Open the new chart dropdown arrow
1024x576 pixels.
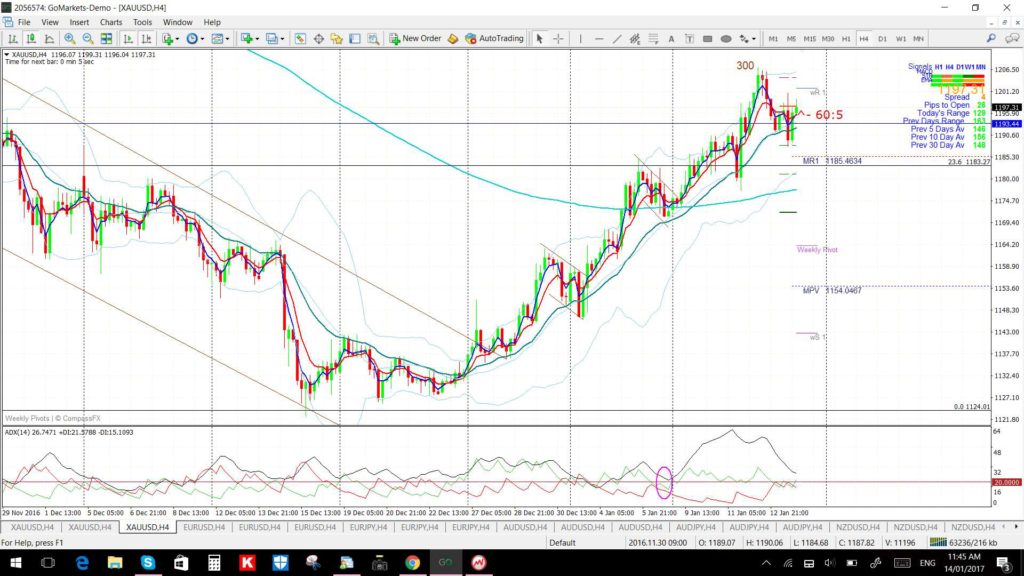pyautogui.click(x=257, y=39)
